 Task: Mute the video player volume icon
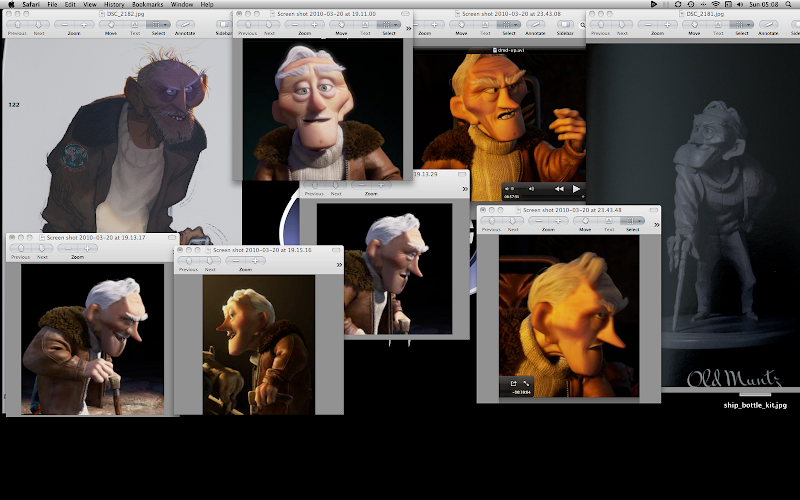[509, 188]
